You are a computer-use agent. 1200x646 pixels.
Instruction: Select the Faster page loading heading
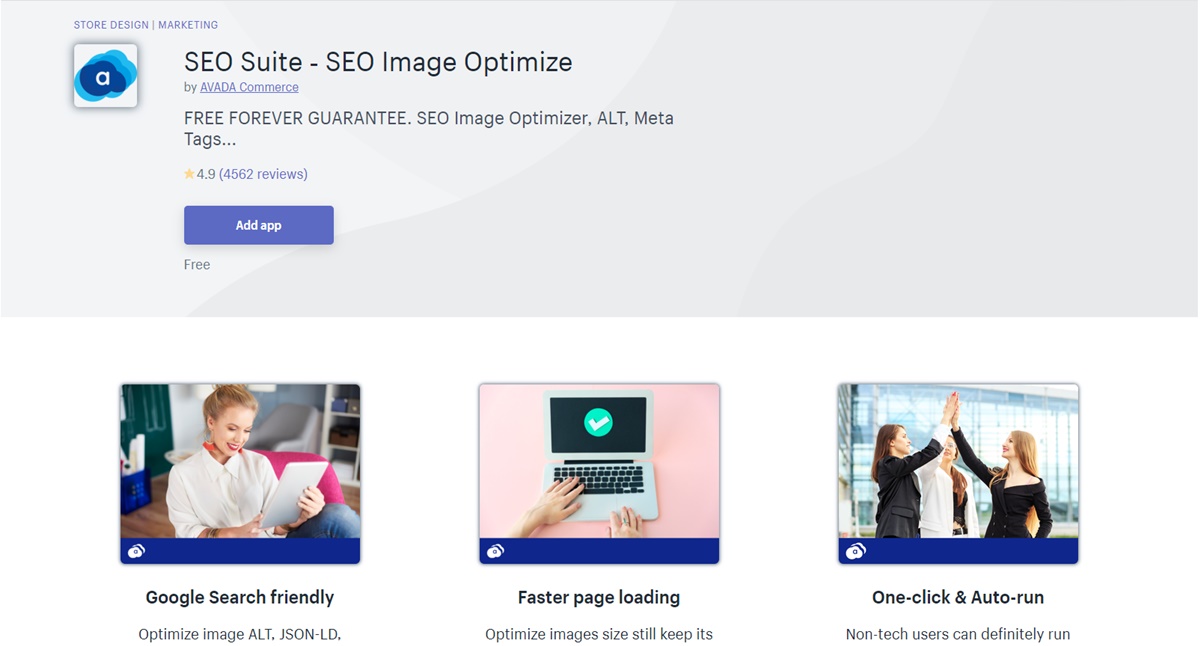[x=599, y=597]
